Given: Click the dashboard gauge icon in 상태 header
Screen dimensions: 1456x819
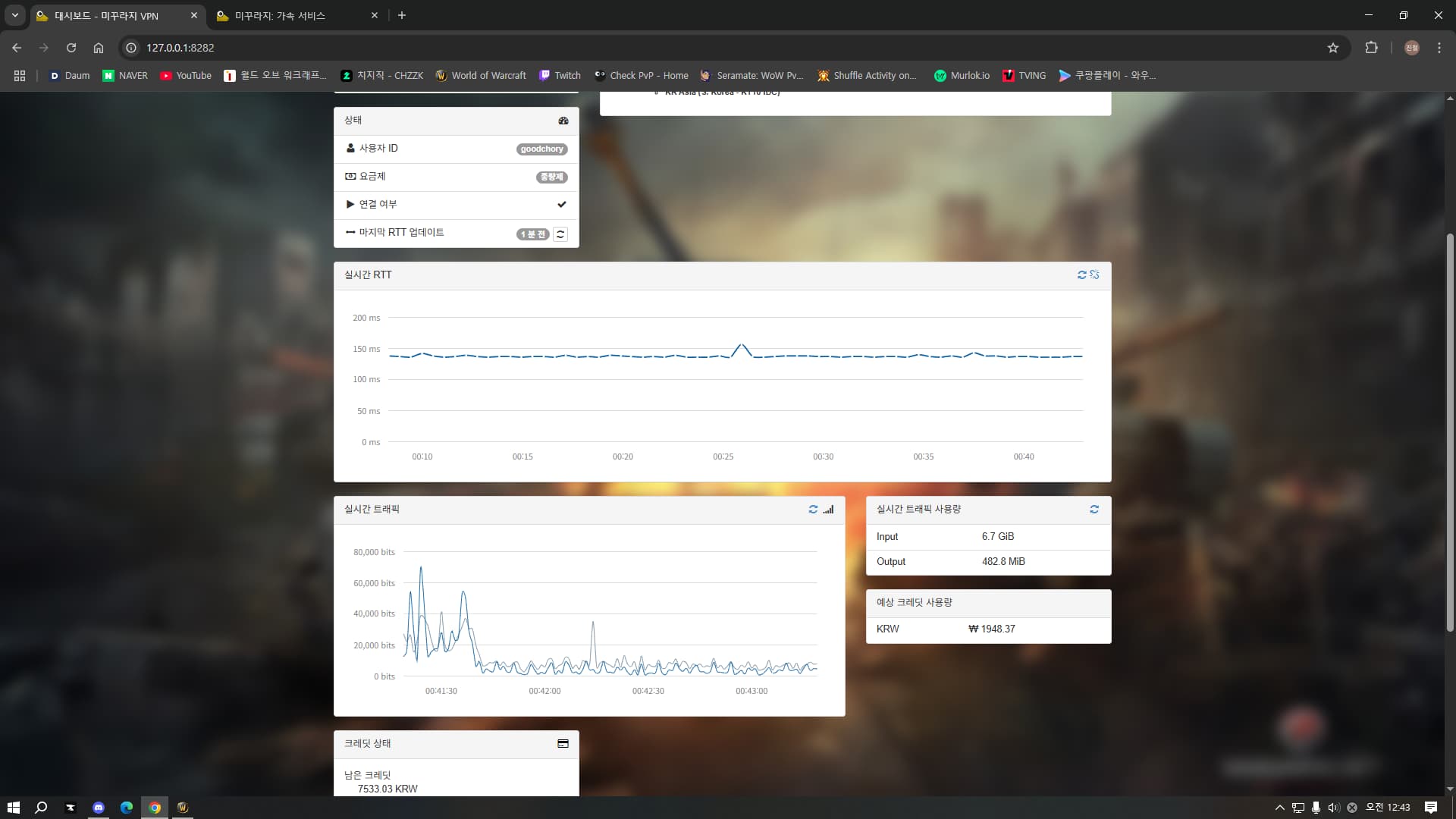Looking at the screenshot, I should (563, 121).
